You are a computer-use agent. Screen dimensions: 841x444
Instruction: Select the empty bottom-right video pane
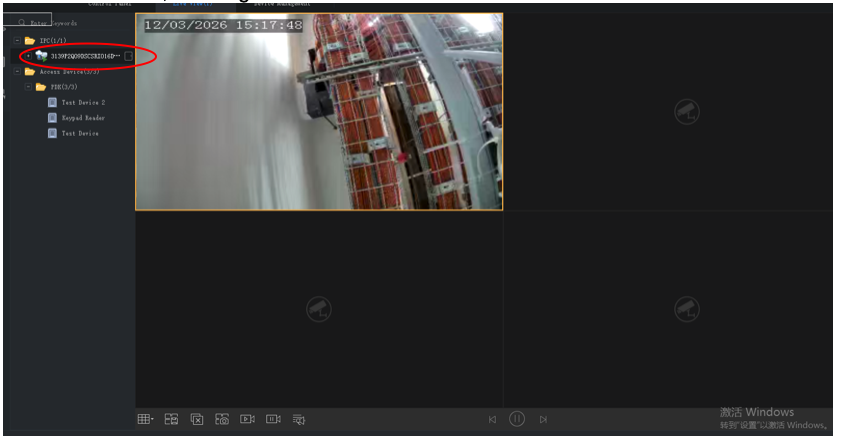668,309
